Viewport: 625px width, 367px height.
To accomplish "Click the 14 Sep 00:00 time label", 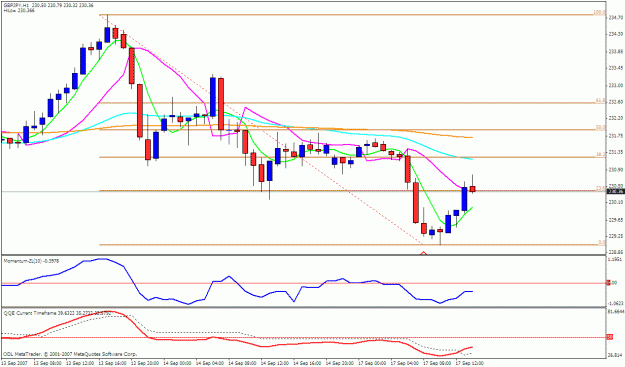I will coord(177,363).
